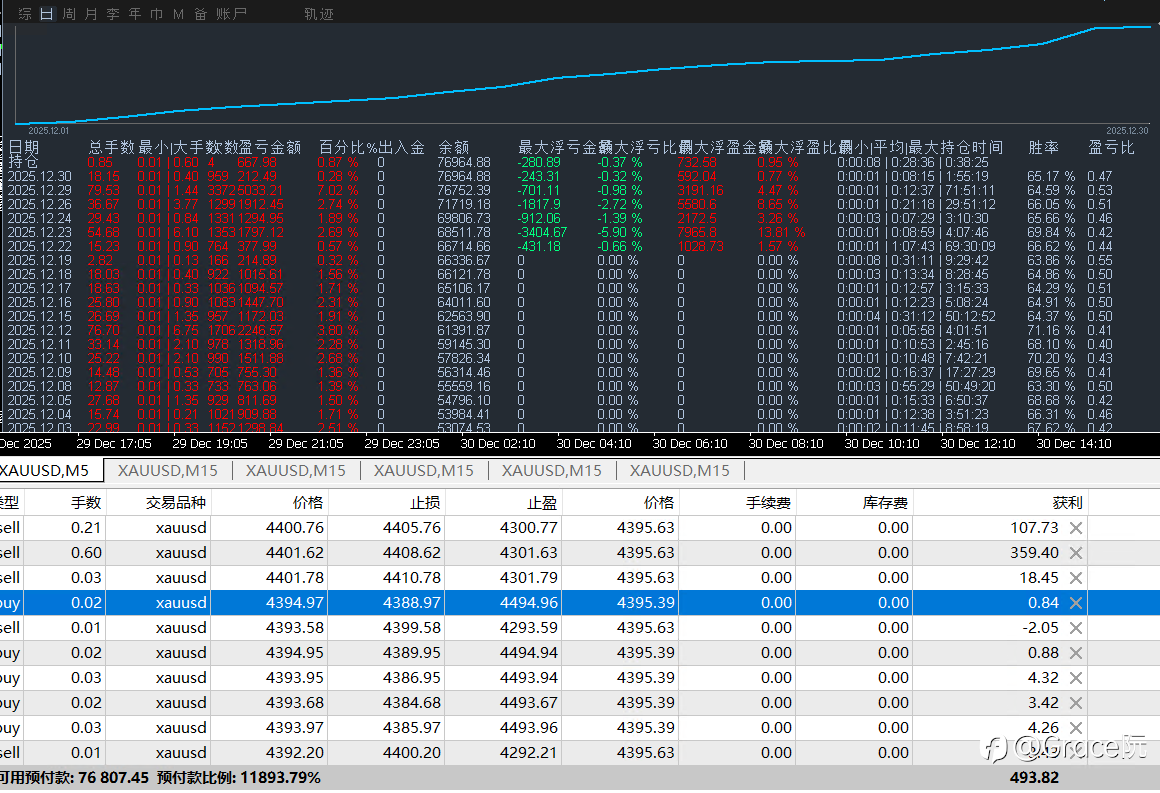Open the 月 (monthly) statistics tab
The image size is (1160, 793).
pyautogui.click(x=91, y=14)
